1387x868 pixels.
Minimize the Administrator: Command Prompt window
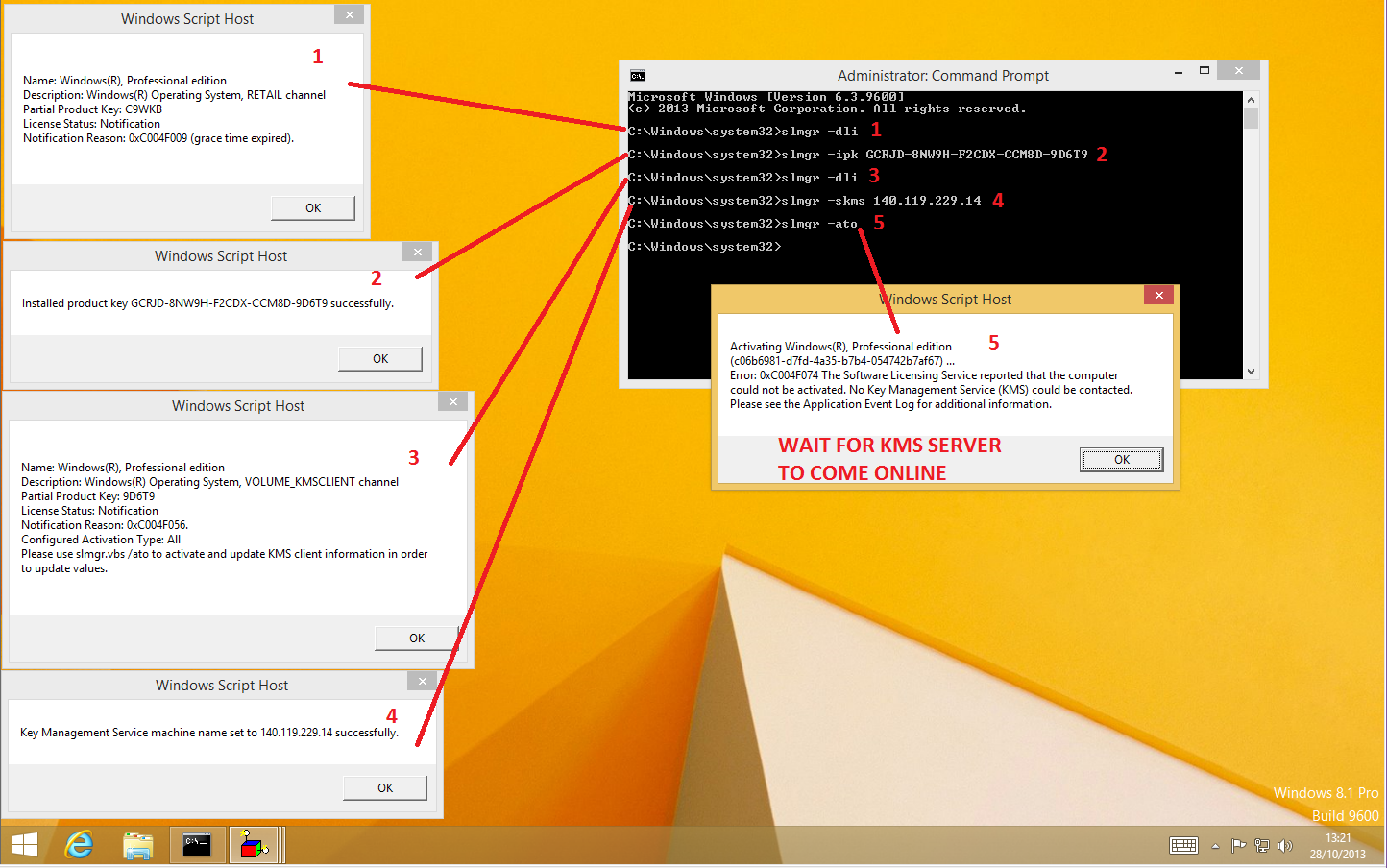(x=1179, y=71)
